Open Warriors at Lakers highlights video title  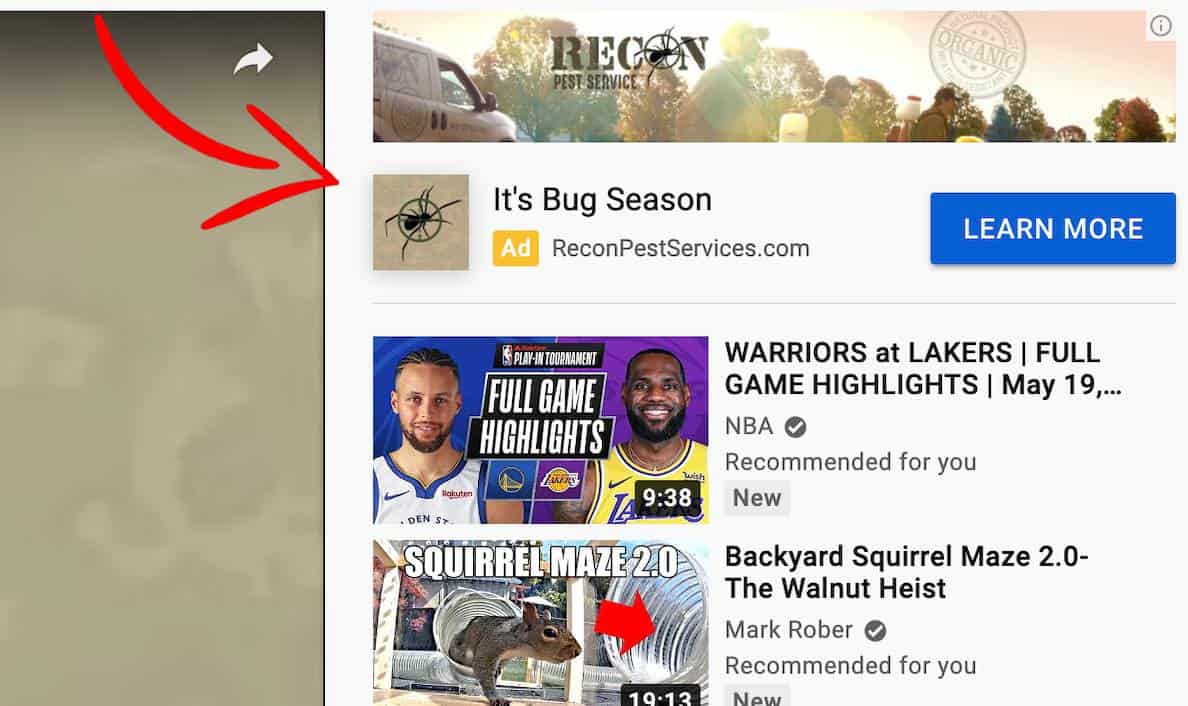pyautogui.click(x=923, y=369)
